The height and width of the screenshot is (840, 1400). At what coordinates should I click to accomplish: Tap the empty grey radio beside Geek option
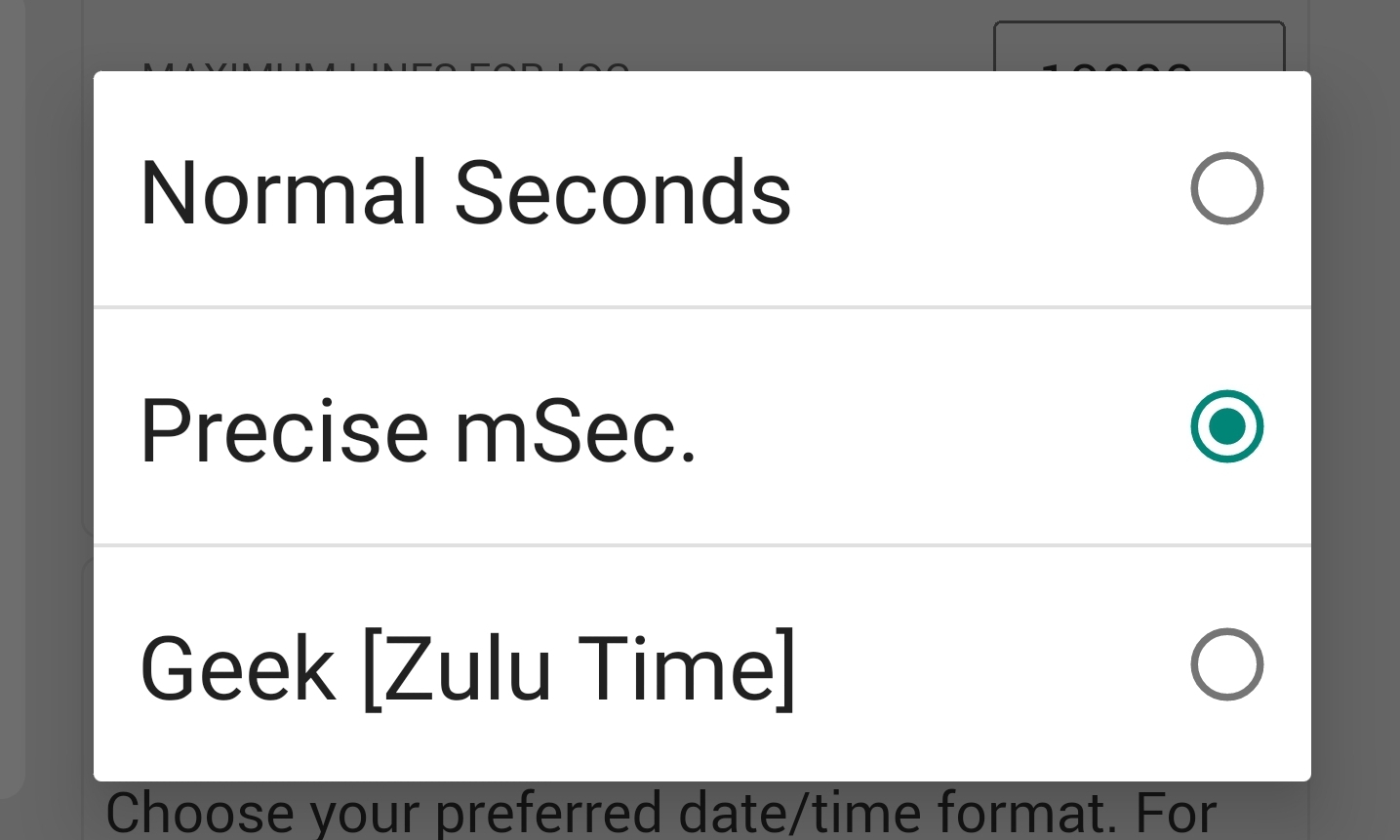[x=1226, y=664]
